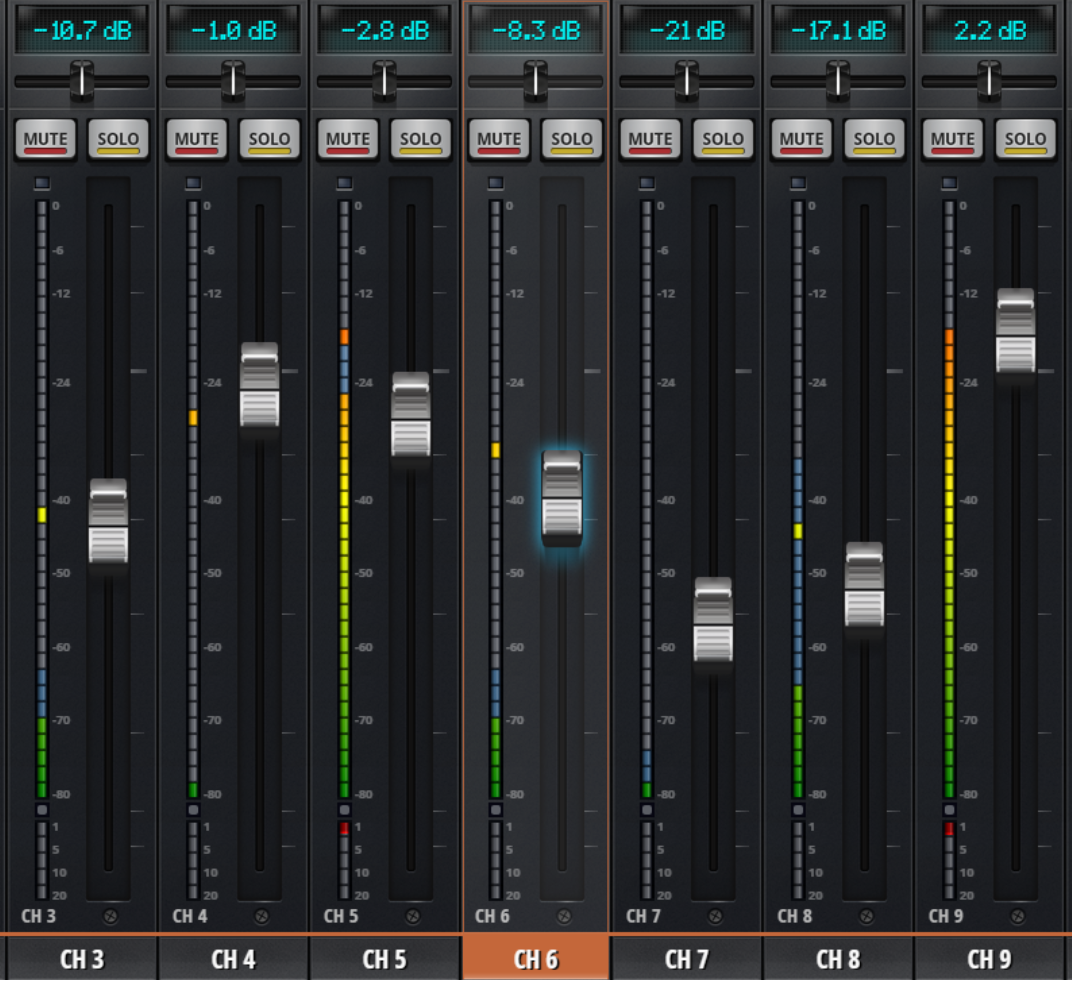Click the round icon beside CH 6 label
The width and height of the screenshot is (1072, 981).
tap(563, 916)
